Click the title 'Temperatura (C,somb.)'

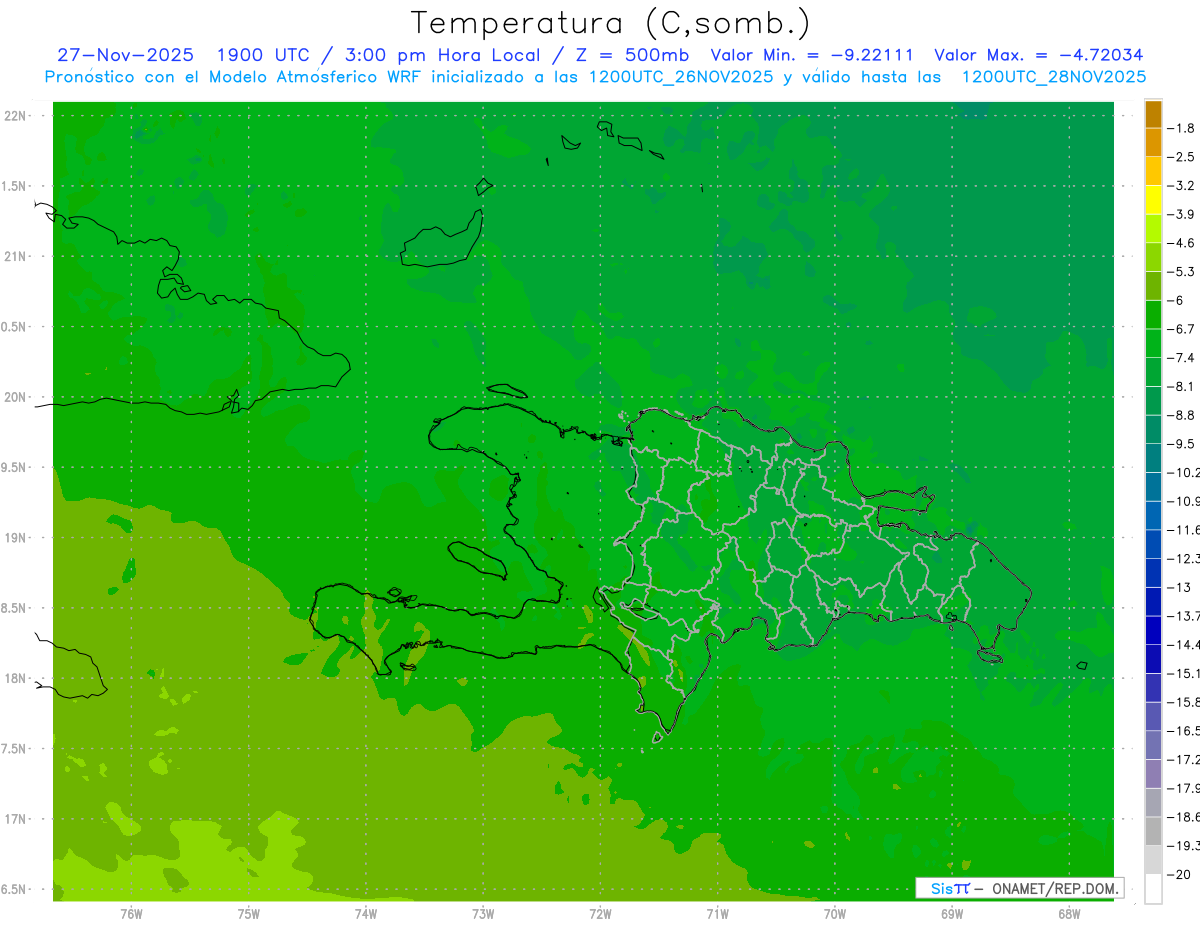[611, 23]
